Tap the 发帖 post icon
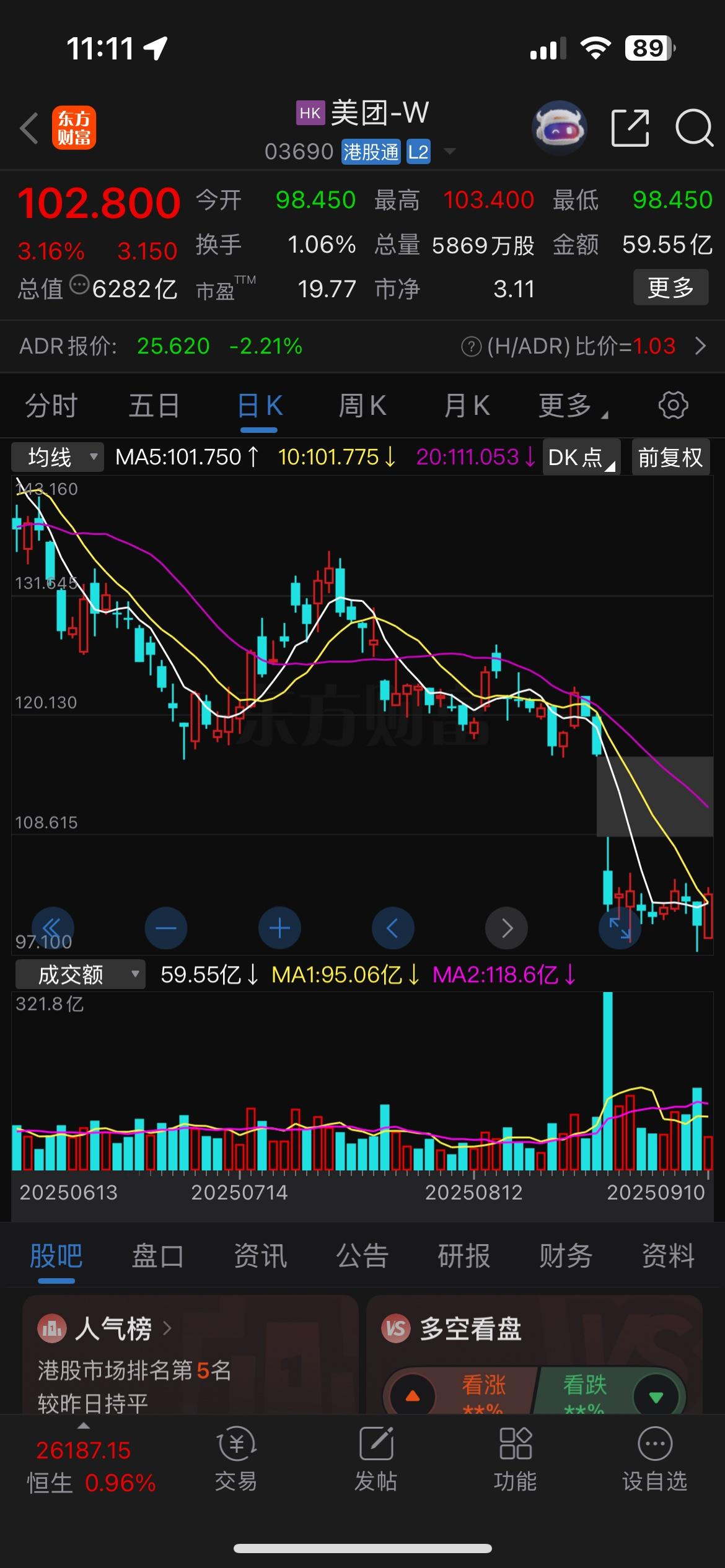 [376, 1443]
